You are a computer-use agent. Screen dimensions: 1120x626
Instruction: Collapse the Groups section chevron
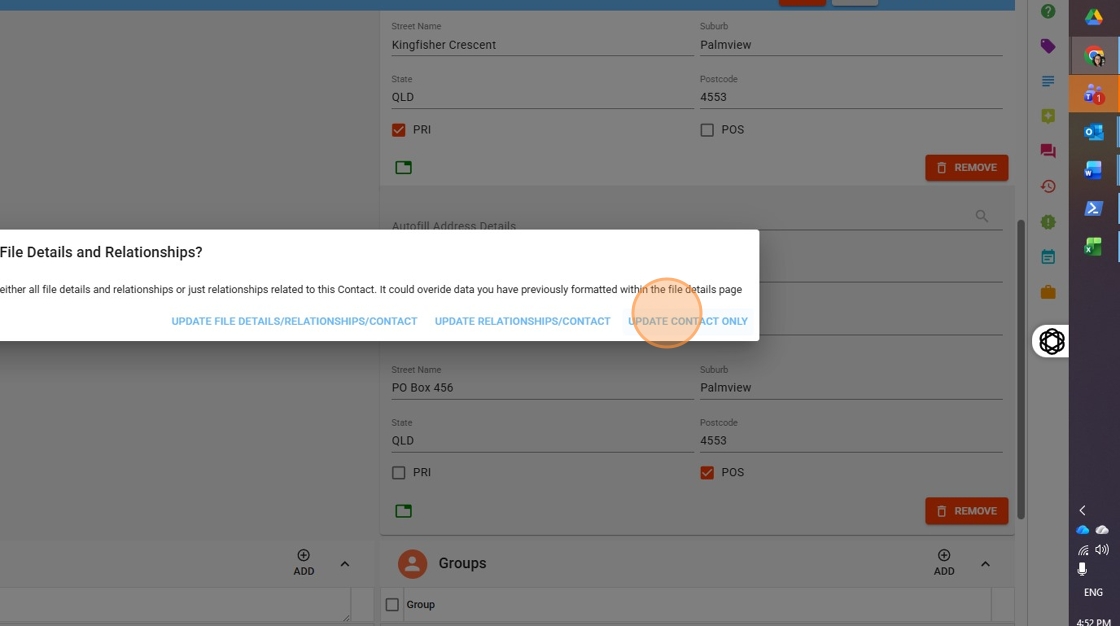[x=985, y=564]
